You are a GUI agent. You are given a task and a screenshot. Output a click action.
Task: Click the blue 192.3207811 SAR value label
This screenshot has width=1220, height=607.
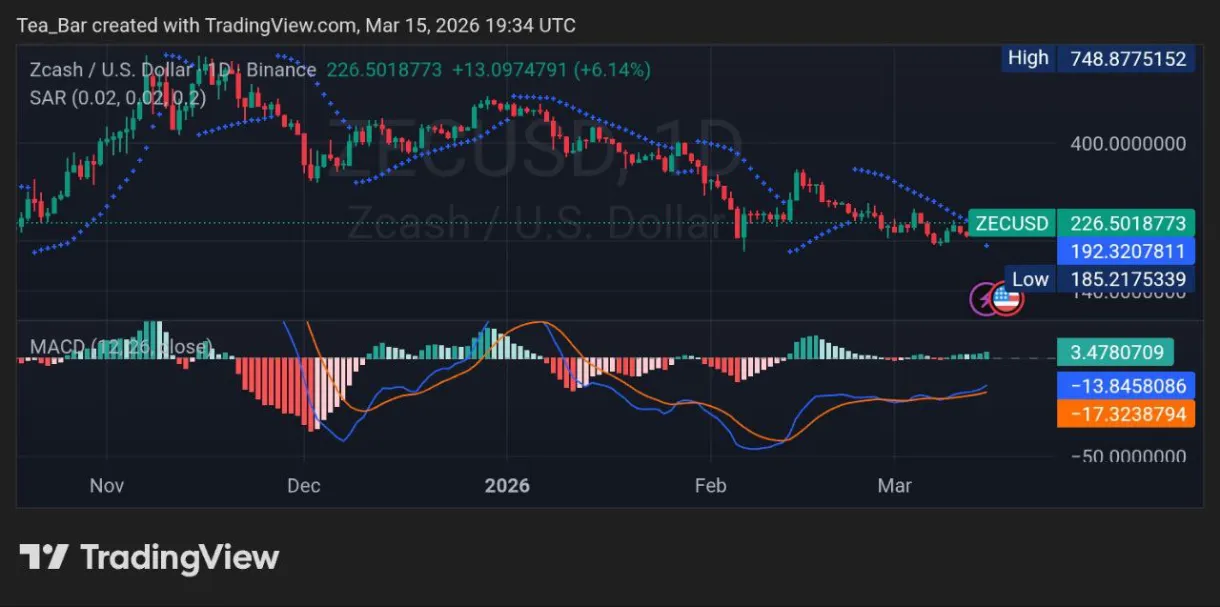point(1126,251)
